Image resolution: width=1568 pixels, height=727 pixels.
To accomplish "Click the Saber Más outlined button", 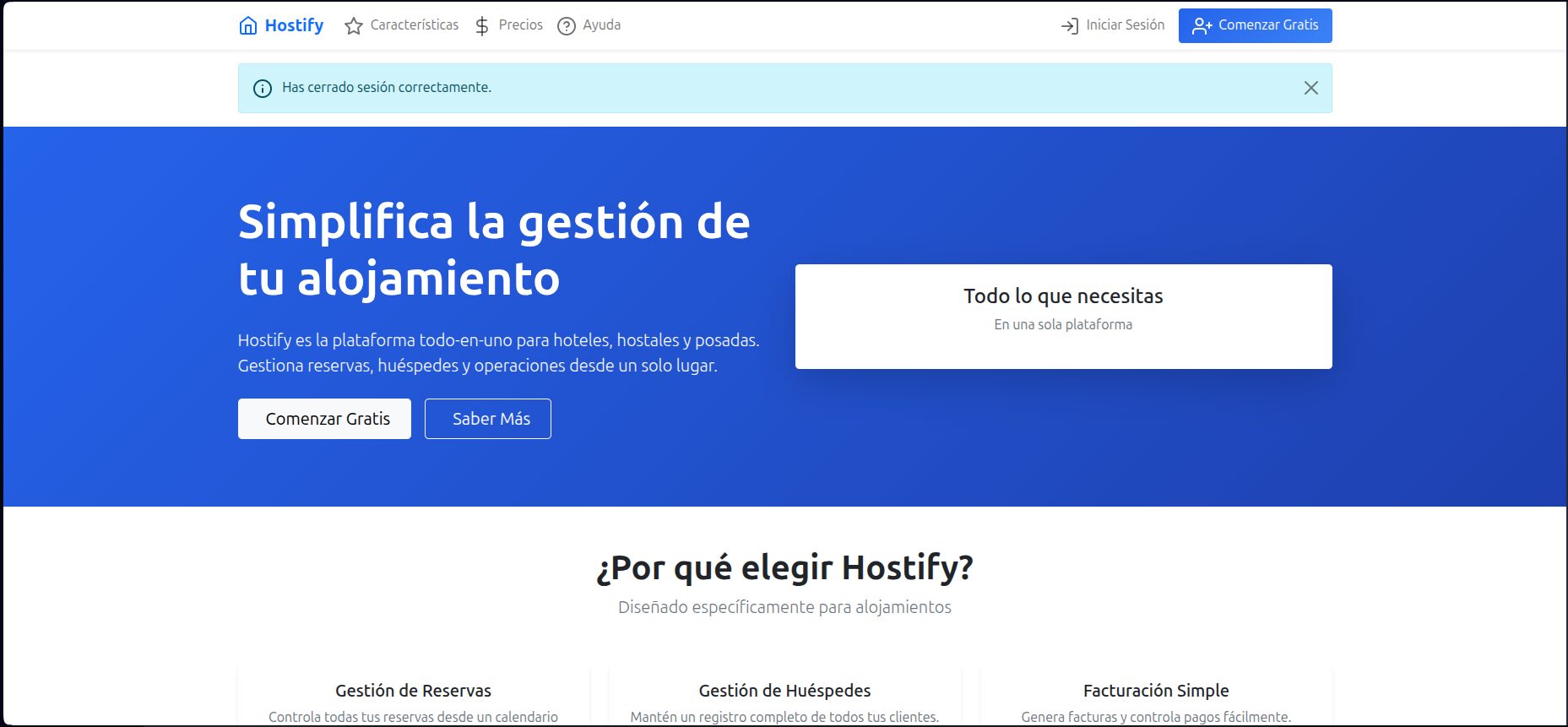I will 487,419.
